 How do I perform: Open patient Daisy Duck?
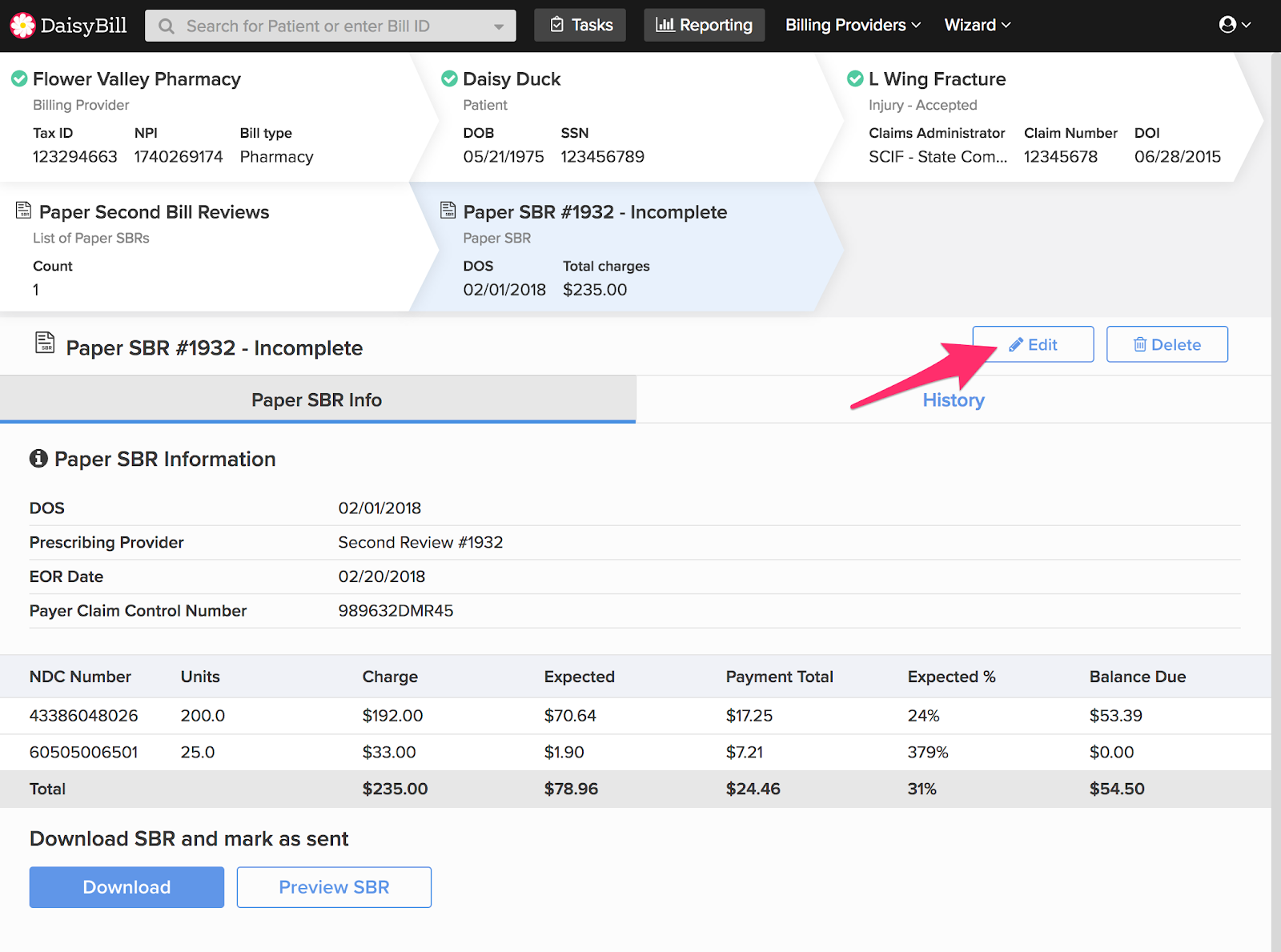tap(512, 79)
